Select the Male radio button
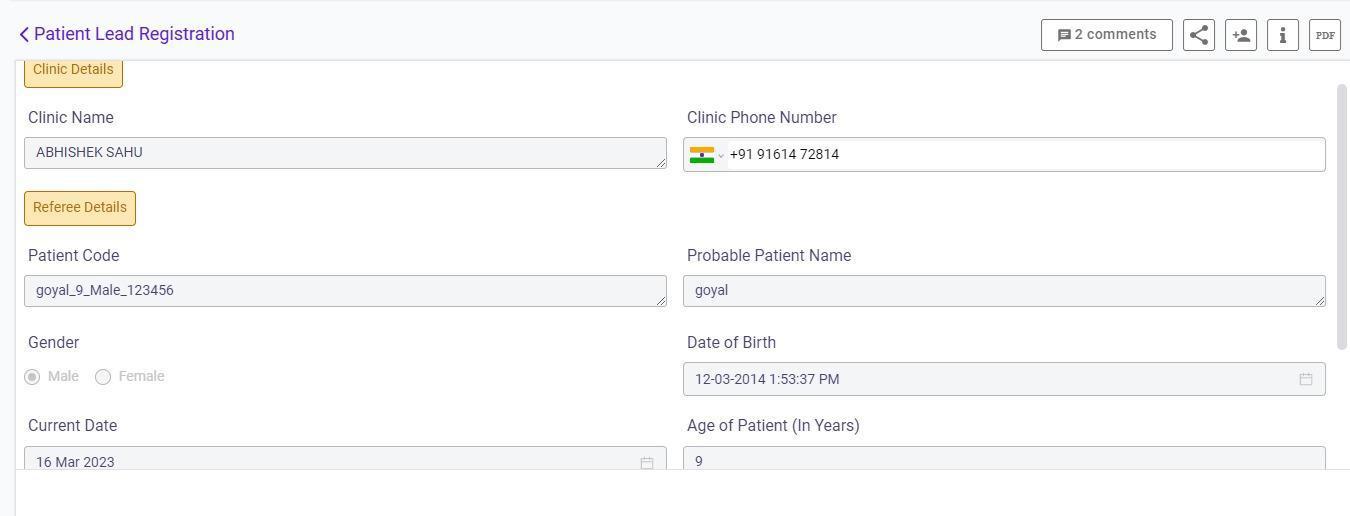Viewport: 1350px width, 516px height. tap(32, 377)
